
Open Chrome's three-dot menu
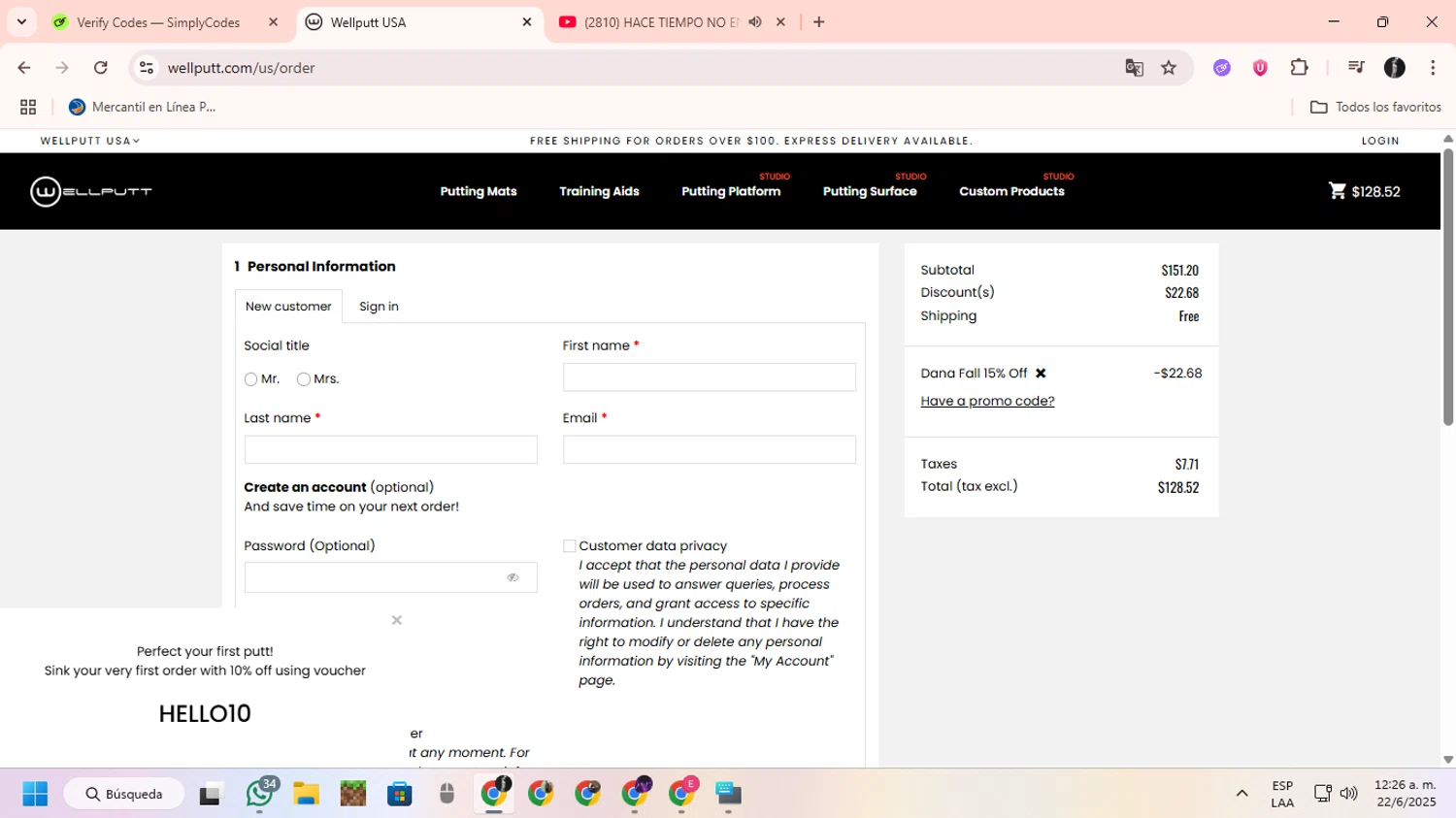(1433, 68)
